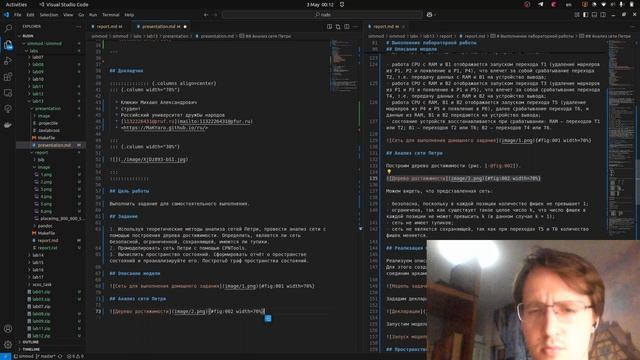This screenshot has height=360, width=640.
Task: Go forward with the navigation arrow
Action: [216, 15]
